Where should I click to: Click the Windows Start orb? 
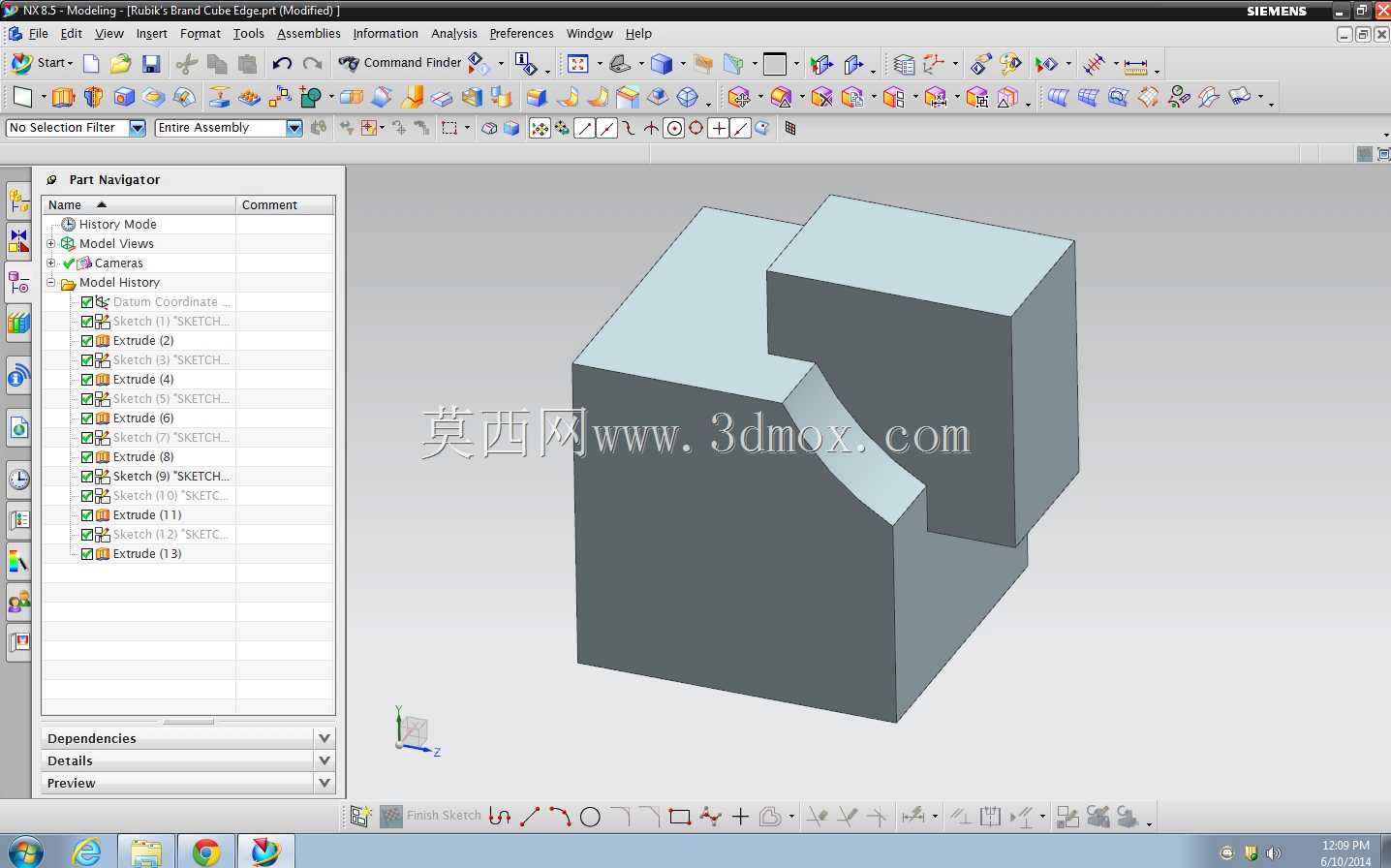[x=25, y=852]
